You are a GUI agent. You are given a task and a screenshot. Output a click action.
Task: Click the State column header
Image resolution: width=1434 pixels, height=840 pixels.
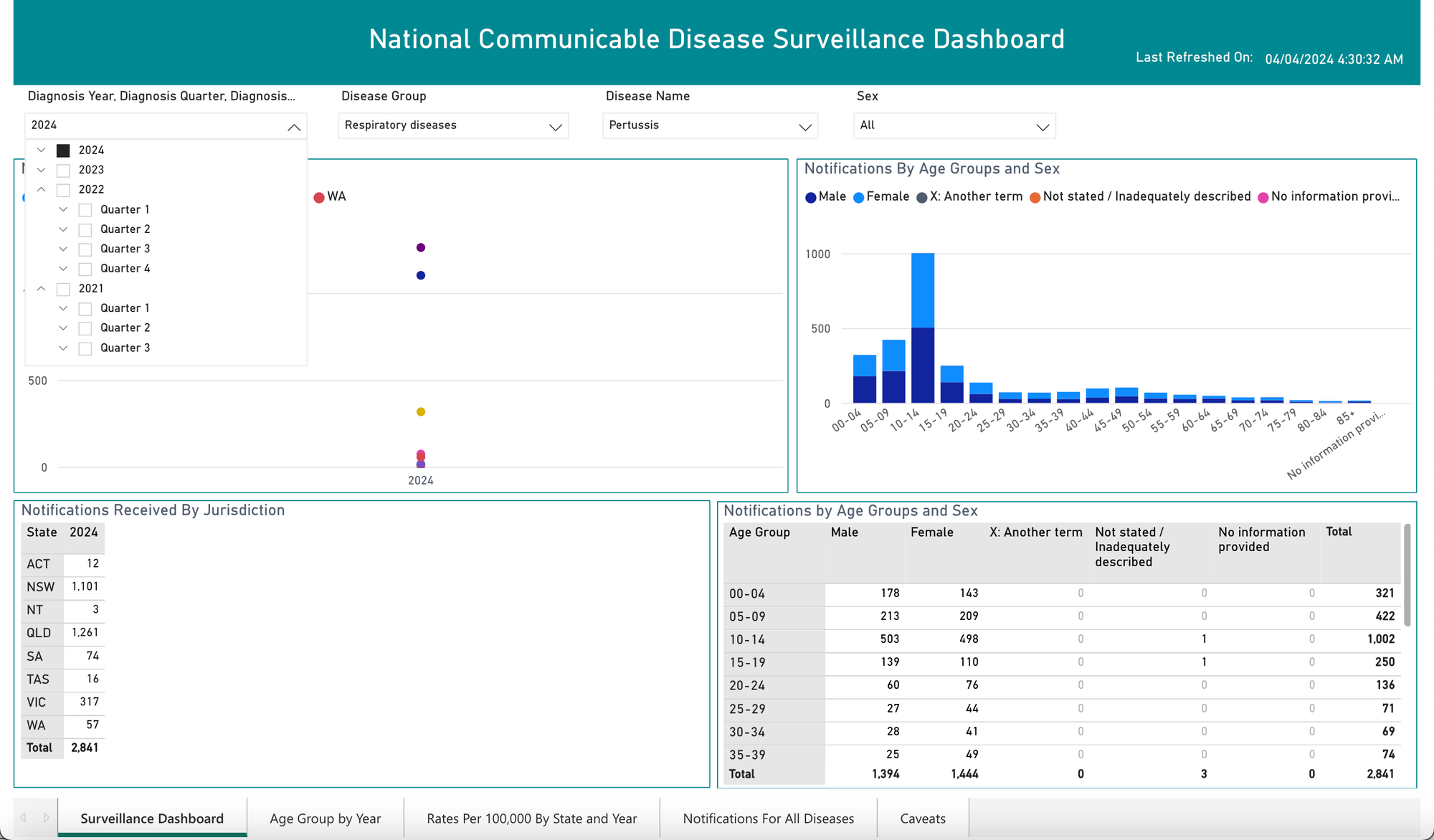coord(42,532)
